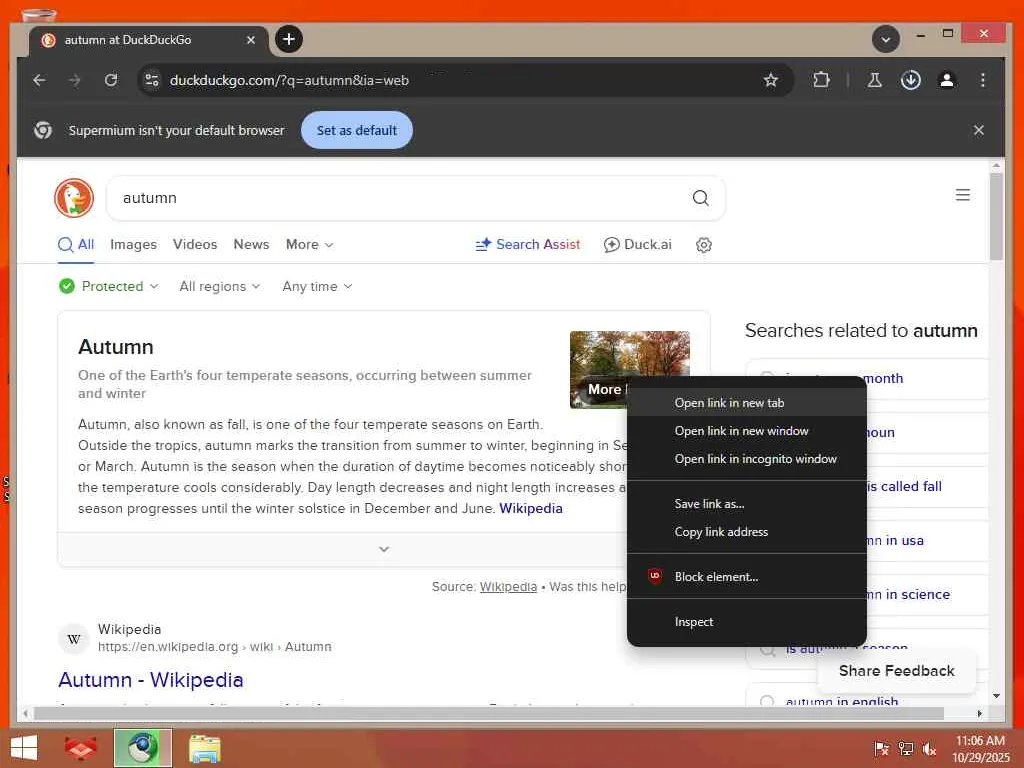Select Copy link address
Image resolution: width=1024 pixels, height=768 pixels.
click(x=746, y=532)
